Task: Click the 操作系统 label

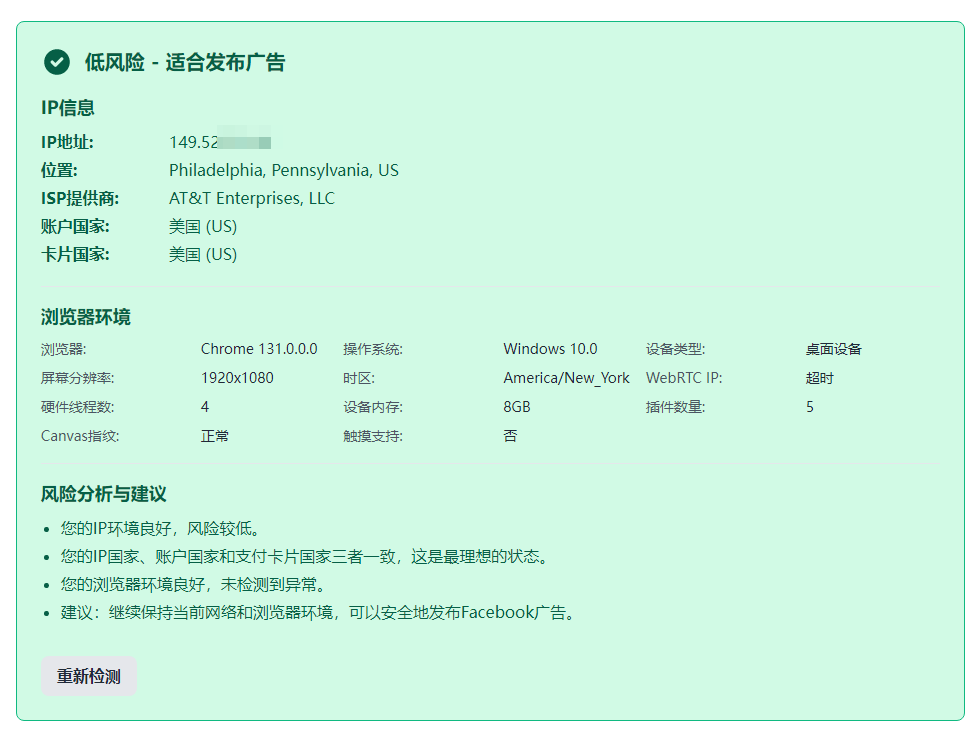Action: point(373,349)
